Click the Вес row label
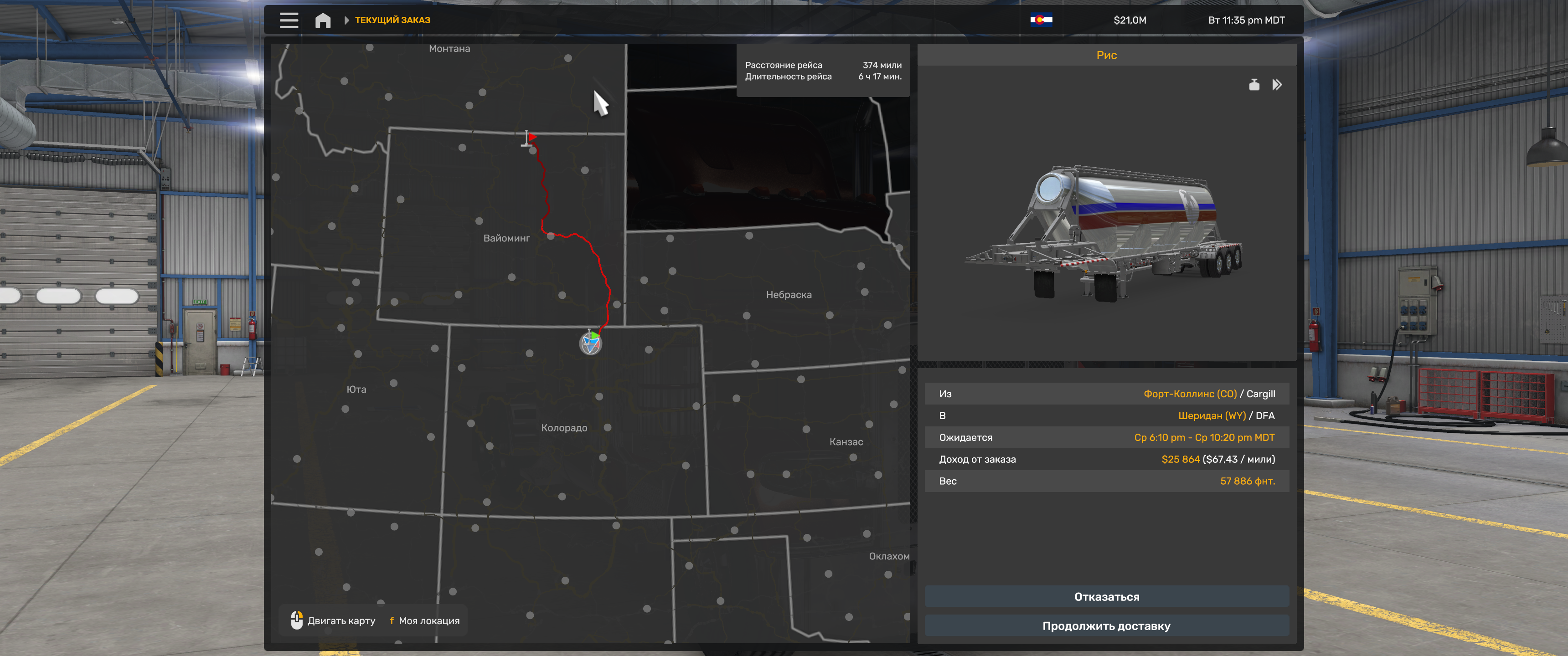Screen dimensions: 1568x656 (x=948, y=482)
